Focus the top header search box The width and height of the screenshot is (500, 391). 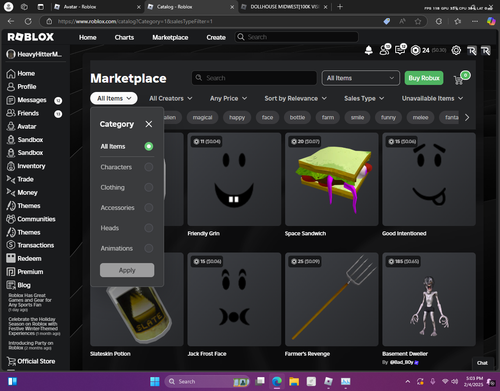pyautogui.click(x=297, y=37)
